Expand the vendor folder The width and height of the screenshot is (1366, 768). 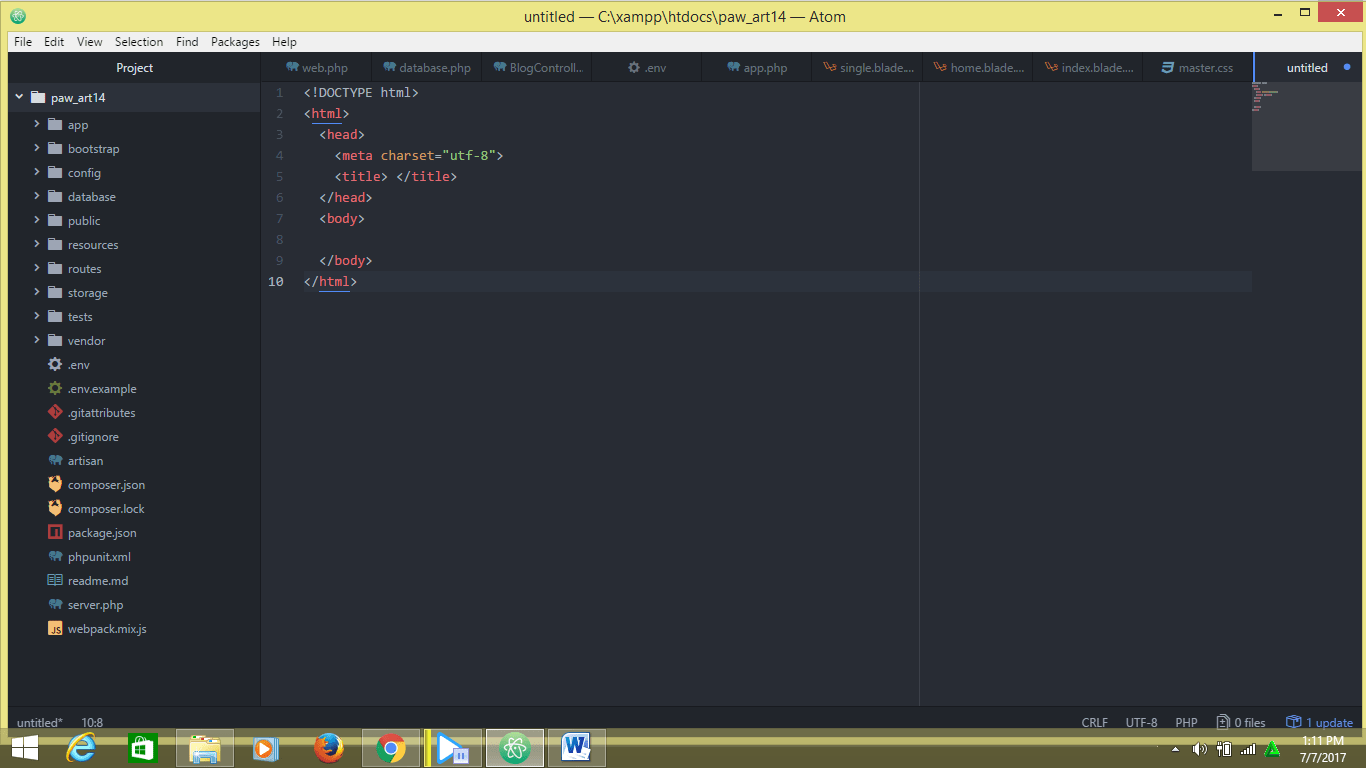36,340
